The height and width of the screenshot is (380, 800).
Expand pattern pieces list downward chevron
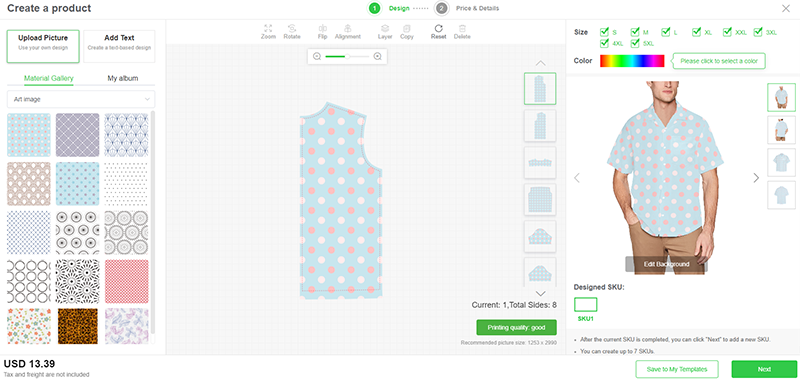(540, 293)
